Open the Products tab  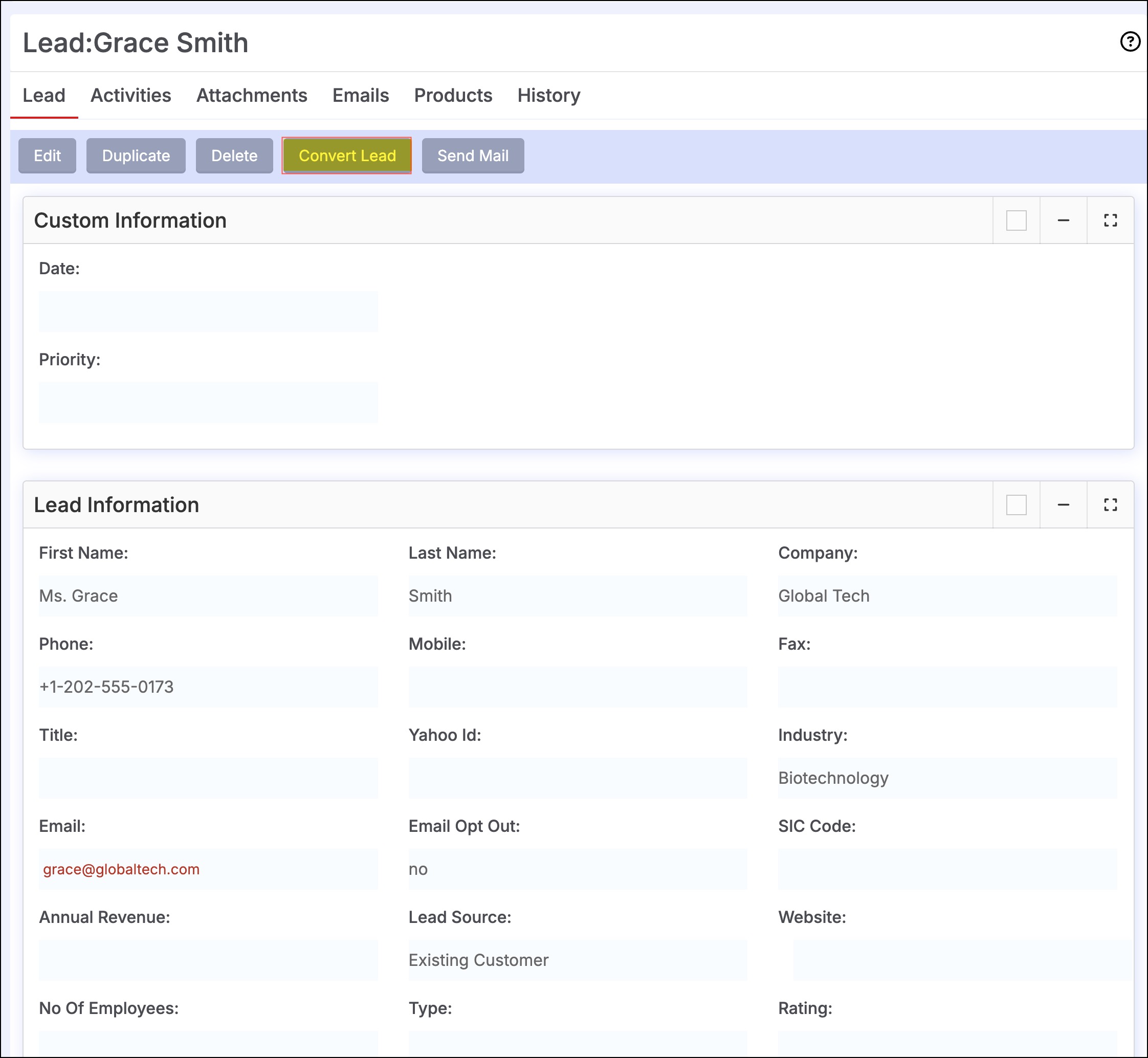pyautogui.click(x=453, y=95)
